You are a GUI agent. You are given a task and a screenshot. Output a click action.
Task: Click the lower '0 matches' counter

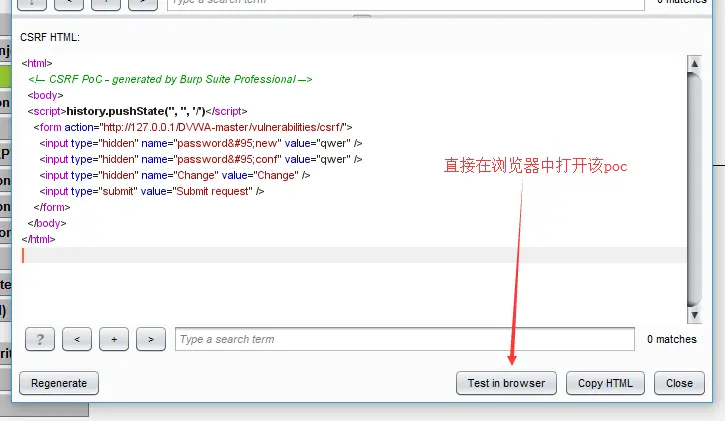click(x=671, y=339)
